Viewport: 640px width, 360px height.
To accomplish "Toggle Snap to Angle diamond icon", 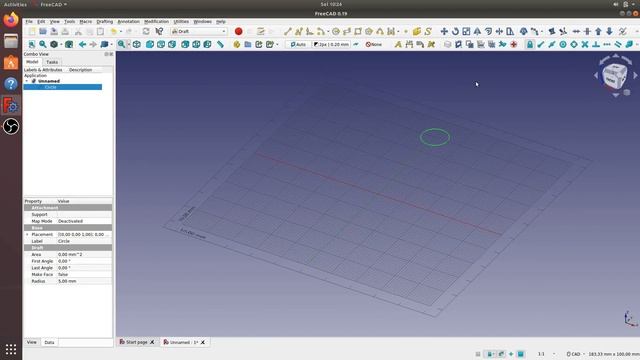I will point(574,44).
